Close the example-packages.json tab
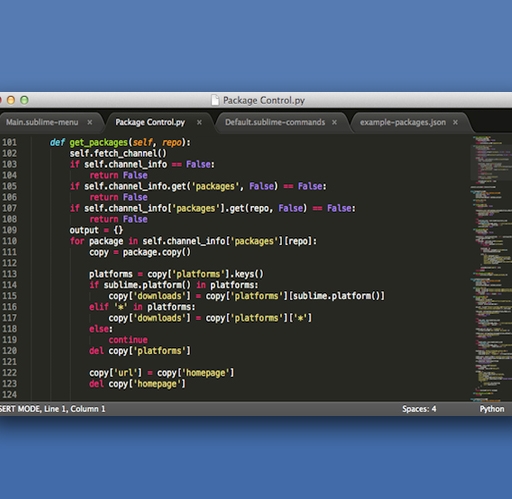The width and height of the screenshot is (512, 499). (455, 122)
